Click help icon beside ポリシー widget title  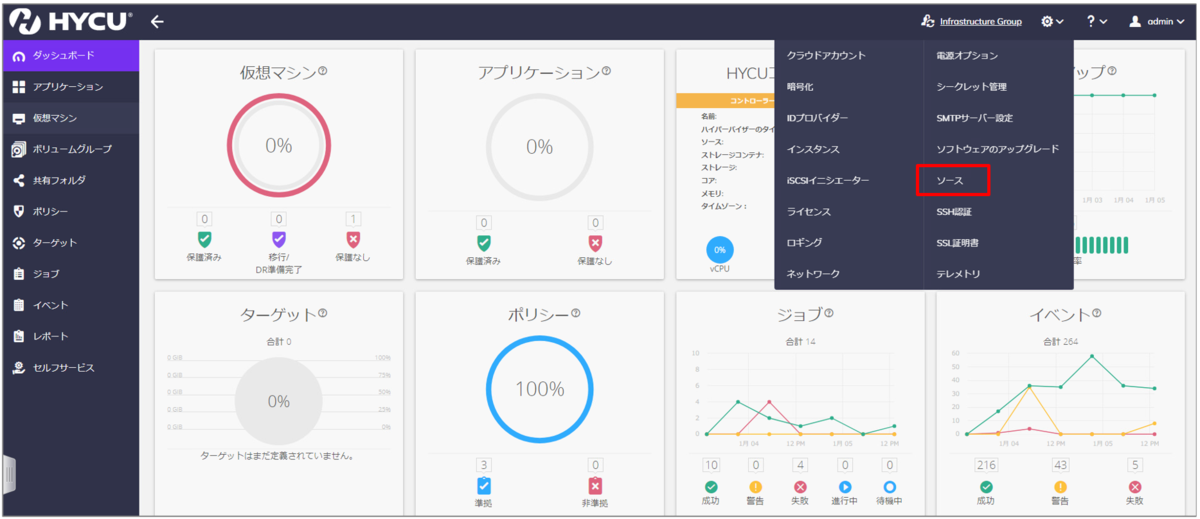(x=575, y=314)
